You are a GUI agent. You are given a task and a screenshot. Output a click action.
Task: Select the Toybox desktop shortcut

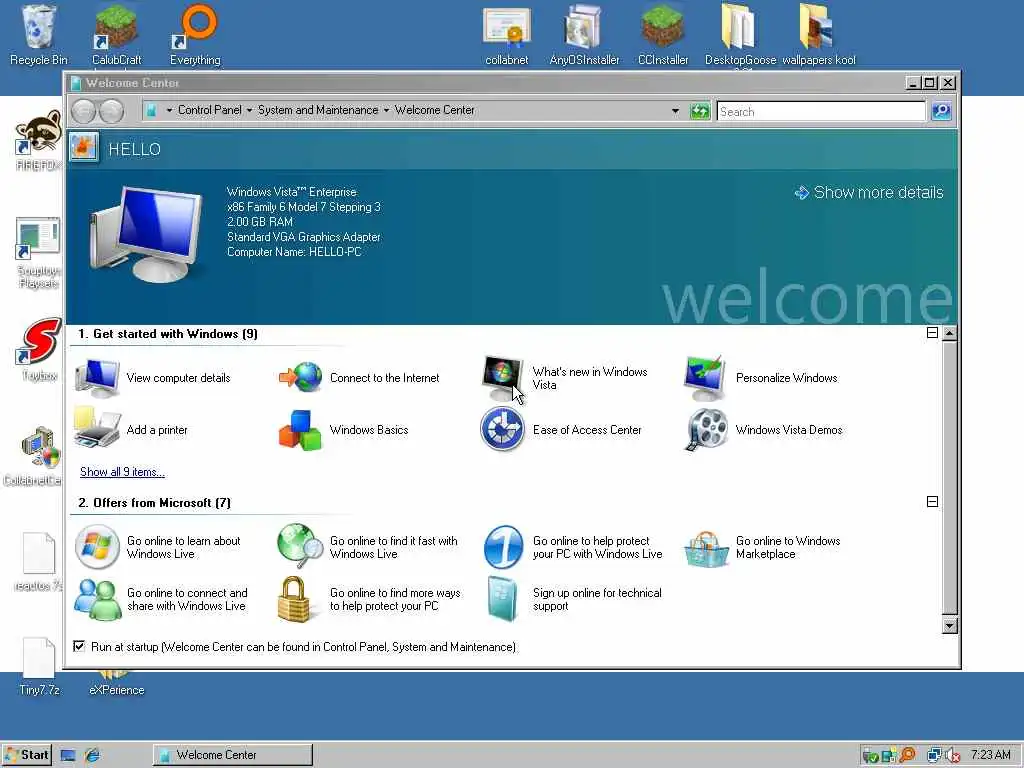[39, 349]
